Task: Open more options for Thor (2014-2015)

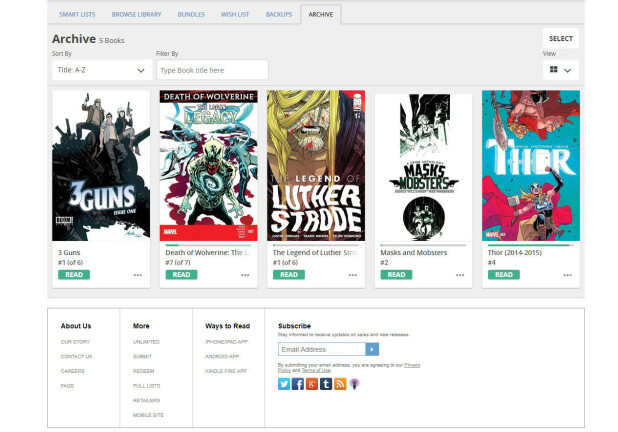Action: pyautogui.click(x=568, y=275)
